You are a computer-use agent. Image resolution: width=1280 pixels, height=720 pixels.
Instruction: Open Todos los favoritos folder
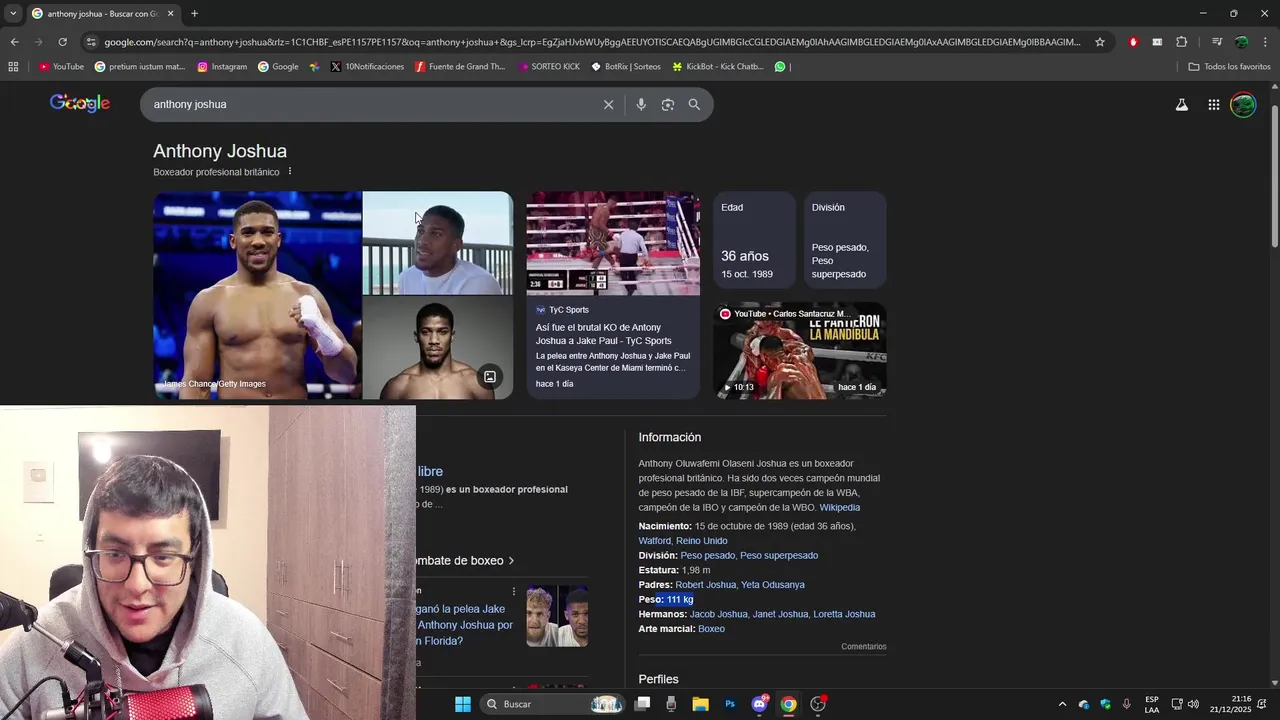tap(1229, 67)
